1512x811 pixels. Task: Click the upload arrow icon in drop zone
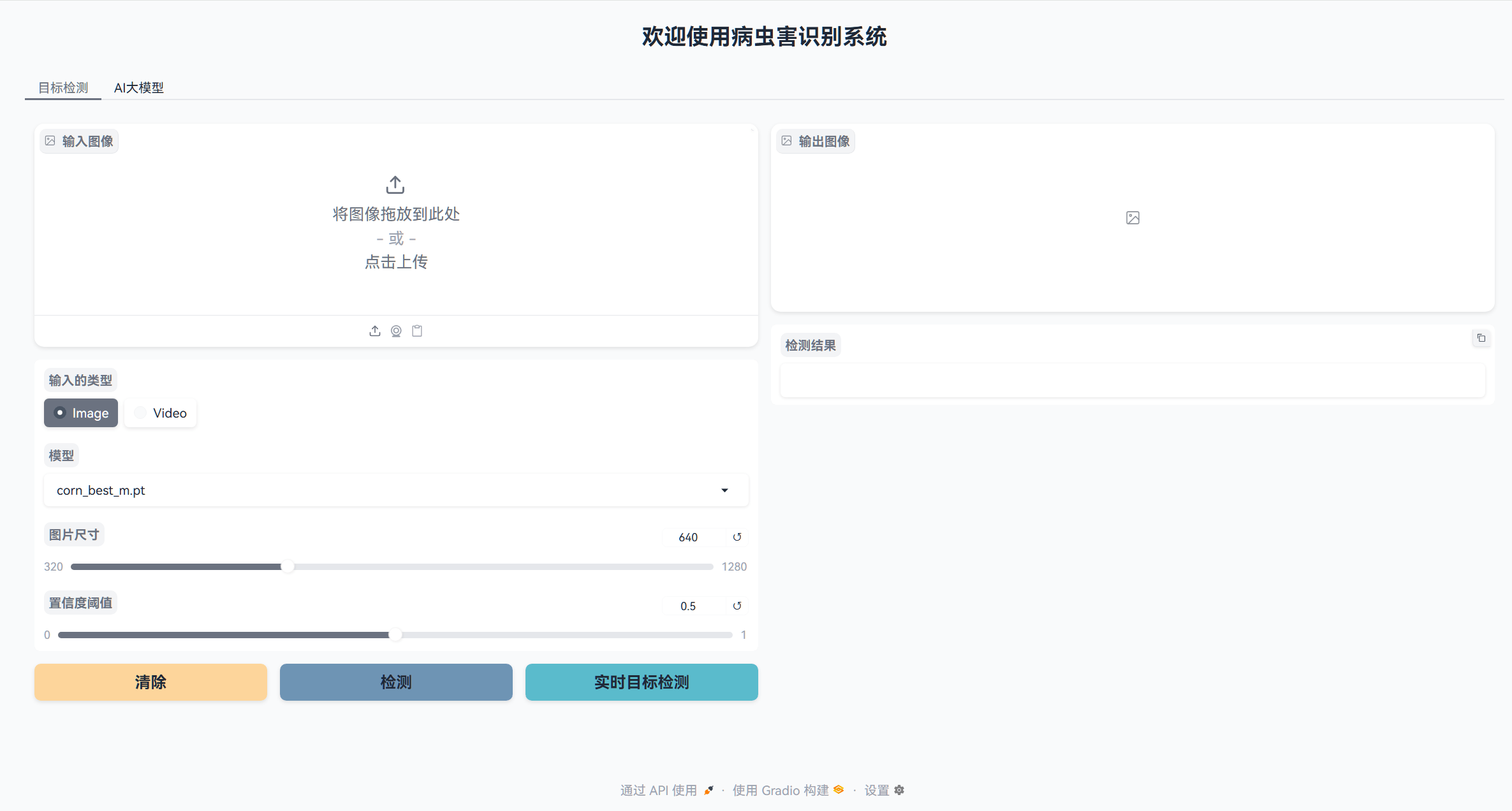[395, 185]
